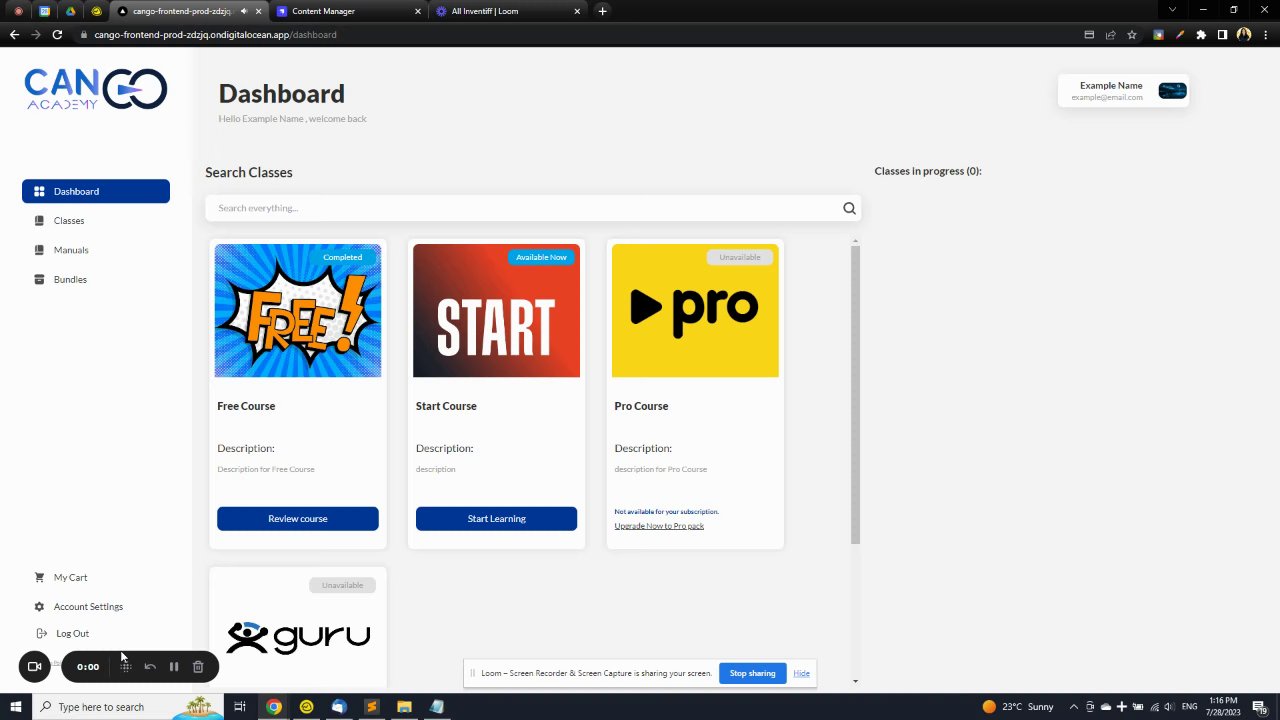This screenshot has width=1280, height=720.
Task: Bookmark this page with the star
Action: pos(1132,34)
